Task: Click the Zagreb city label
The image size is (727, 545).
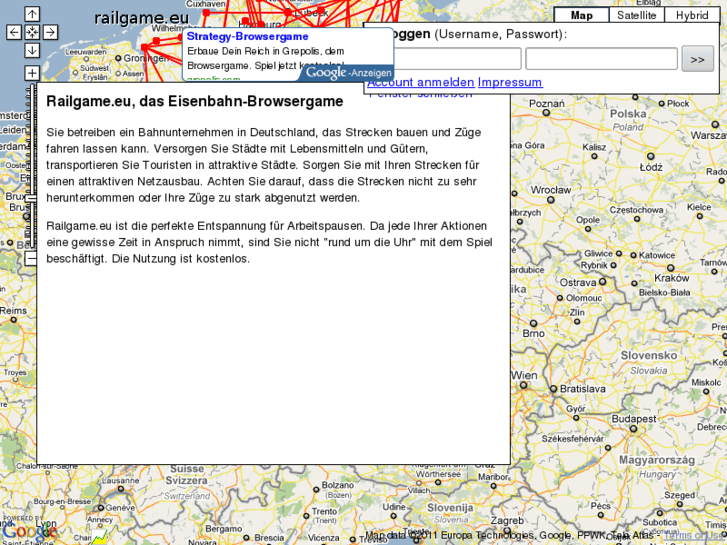Action: pyautogui.click(x=507, y=521)
